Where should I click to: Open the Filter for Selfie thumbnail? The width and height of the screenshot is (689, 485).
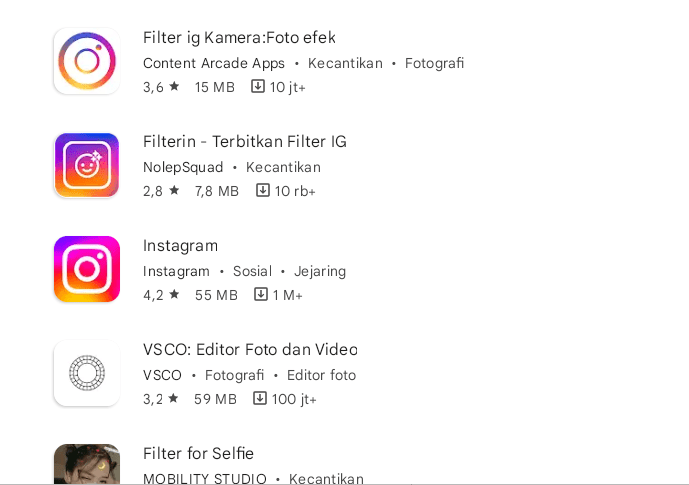click(x=87, y=464)
